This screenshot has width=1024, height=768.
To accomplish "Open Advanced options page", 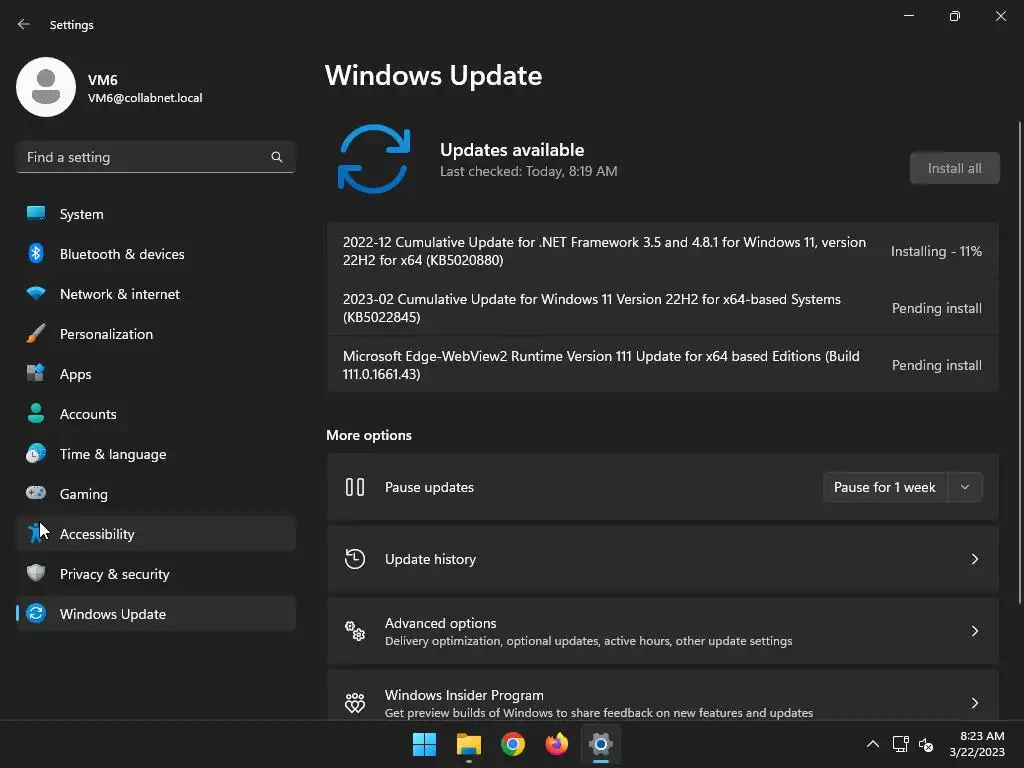I will click(x=663, y=631).
